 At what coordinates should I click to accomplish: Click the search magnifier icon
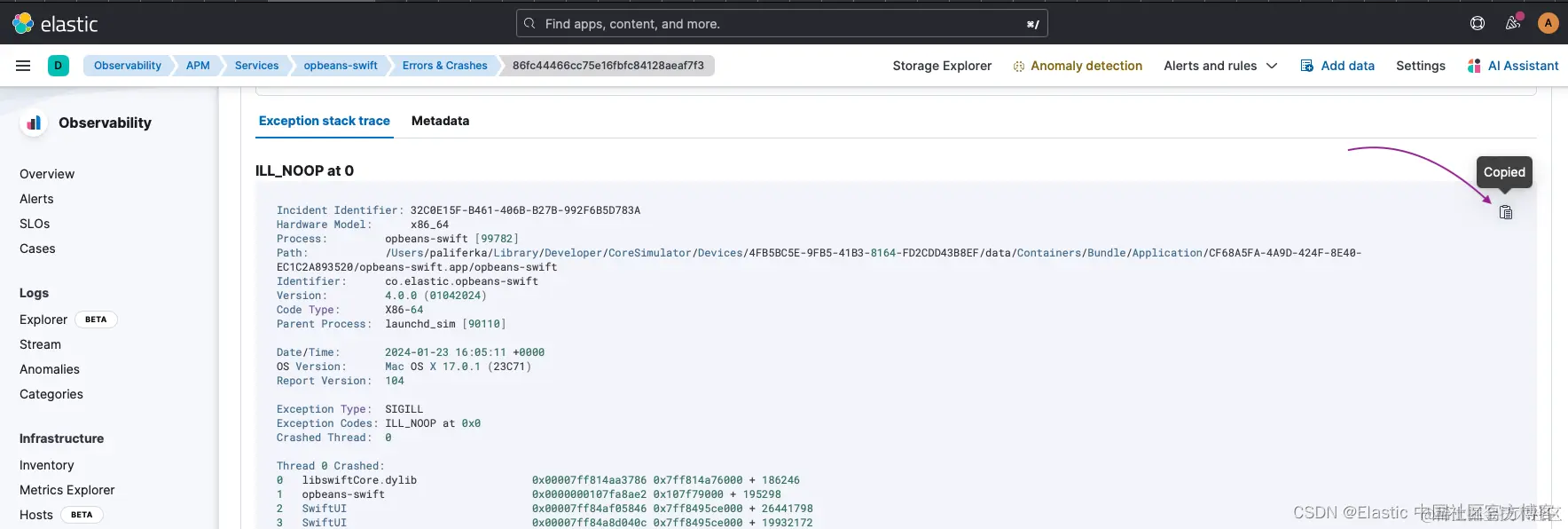click(529, 24)
